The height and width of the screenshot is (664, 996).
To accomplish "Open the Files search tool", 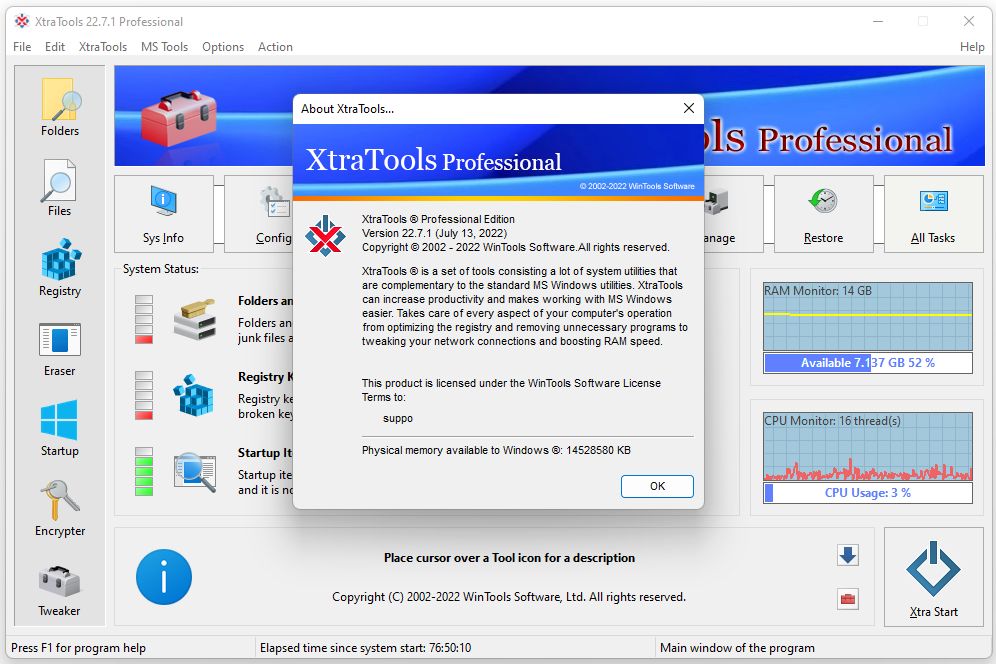I will [60, 187].
